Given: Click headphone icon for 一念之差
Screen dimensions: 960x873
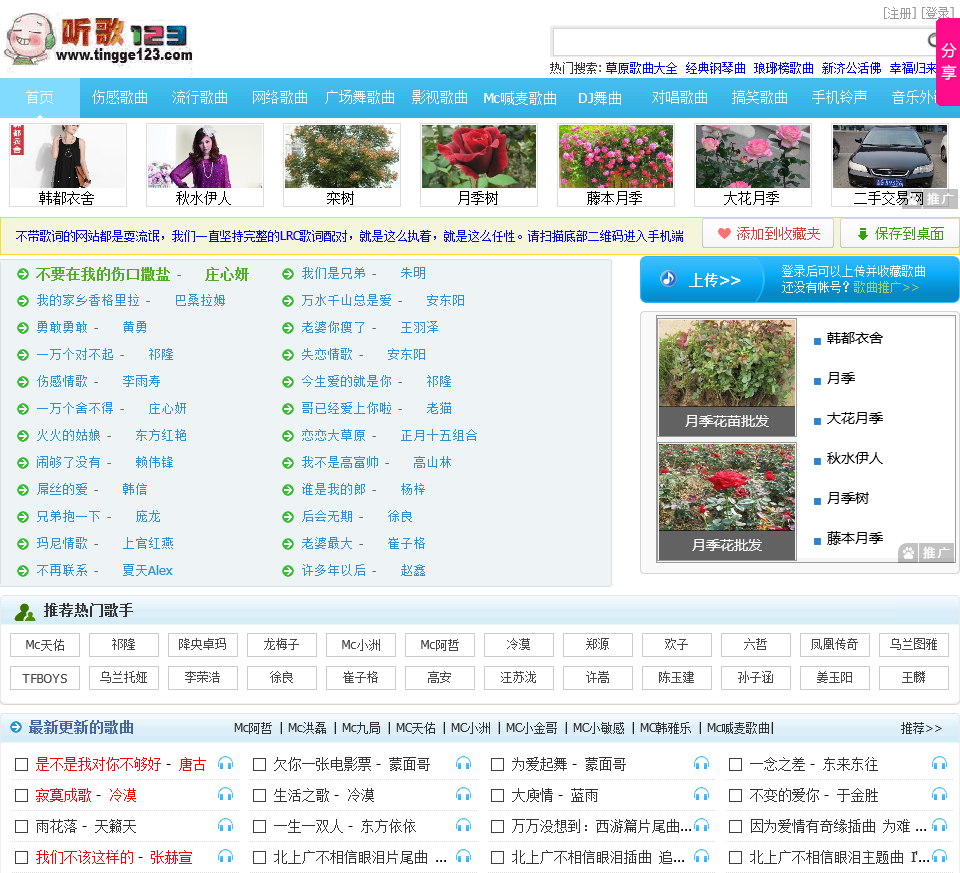Looking at the screenshot, I should [939, 763].
